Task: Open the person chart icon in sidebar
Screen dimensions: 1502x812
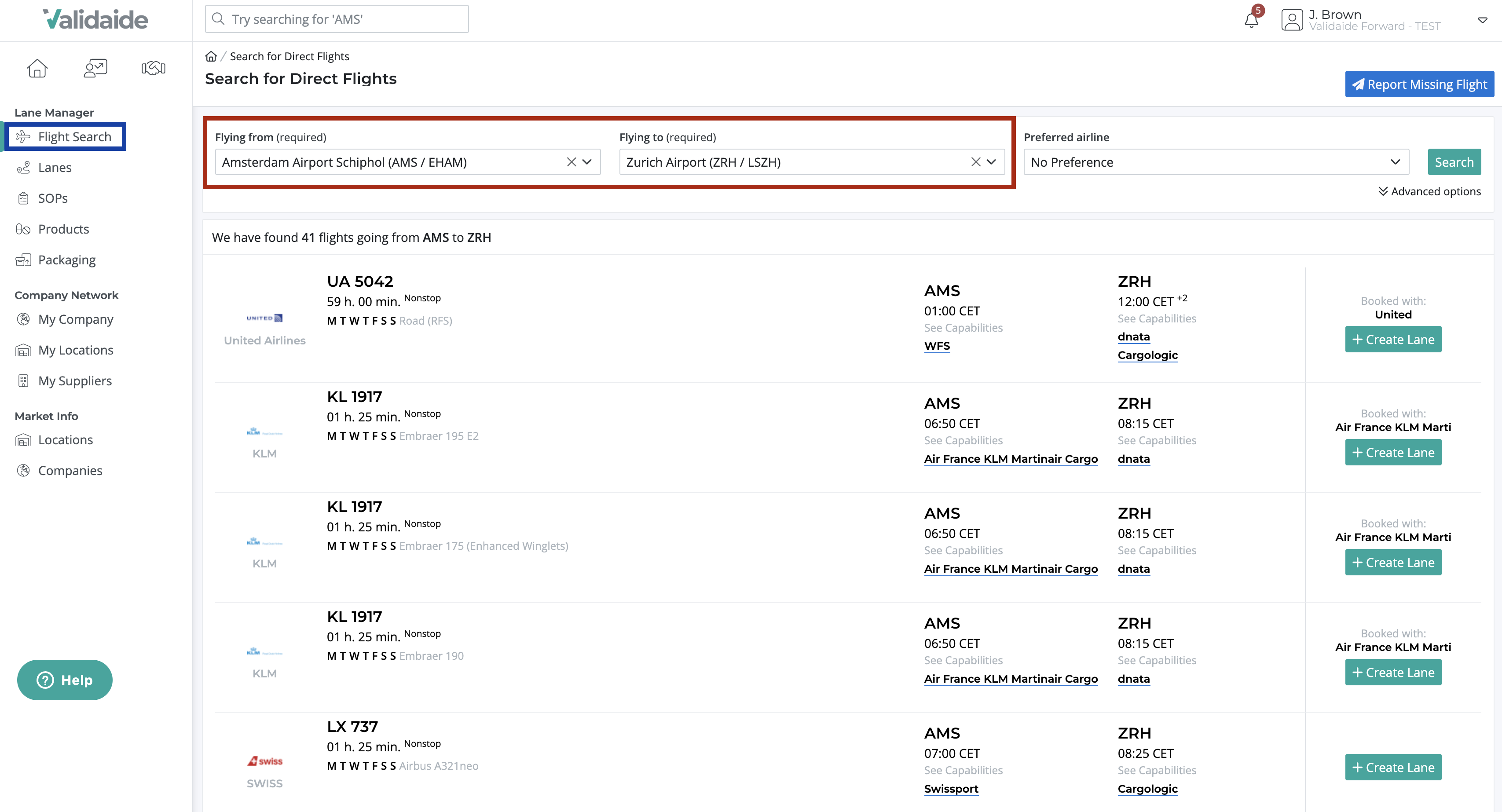Action: coord(95,68)
